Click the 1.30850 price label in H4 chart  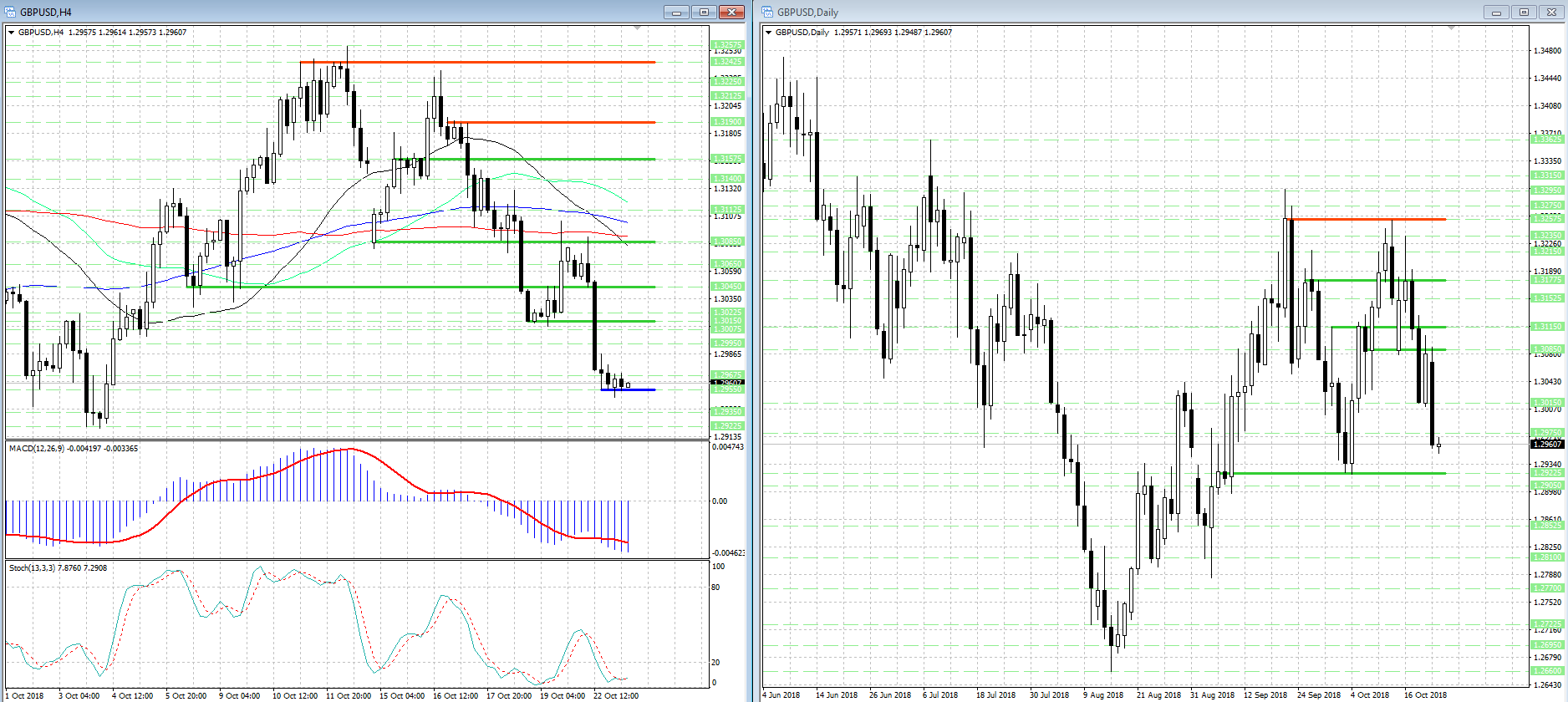(727, 242)
